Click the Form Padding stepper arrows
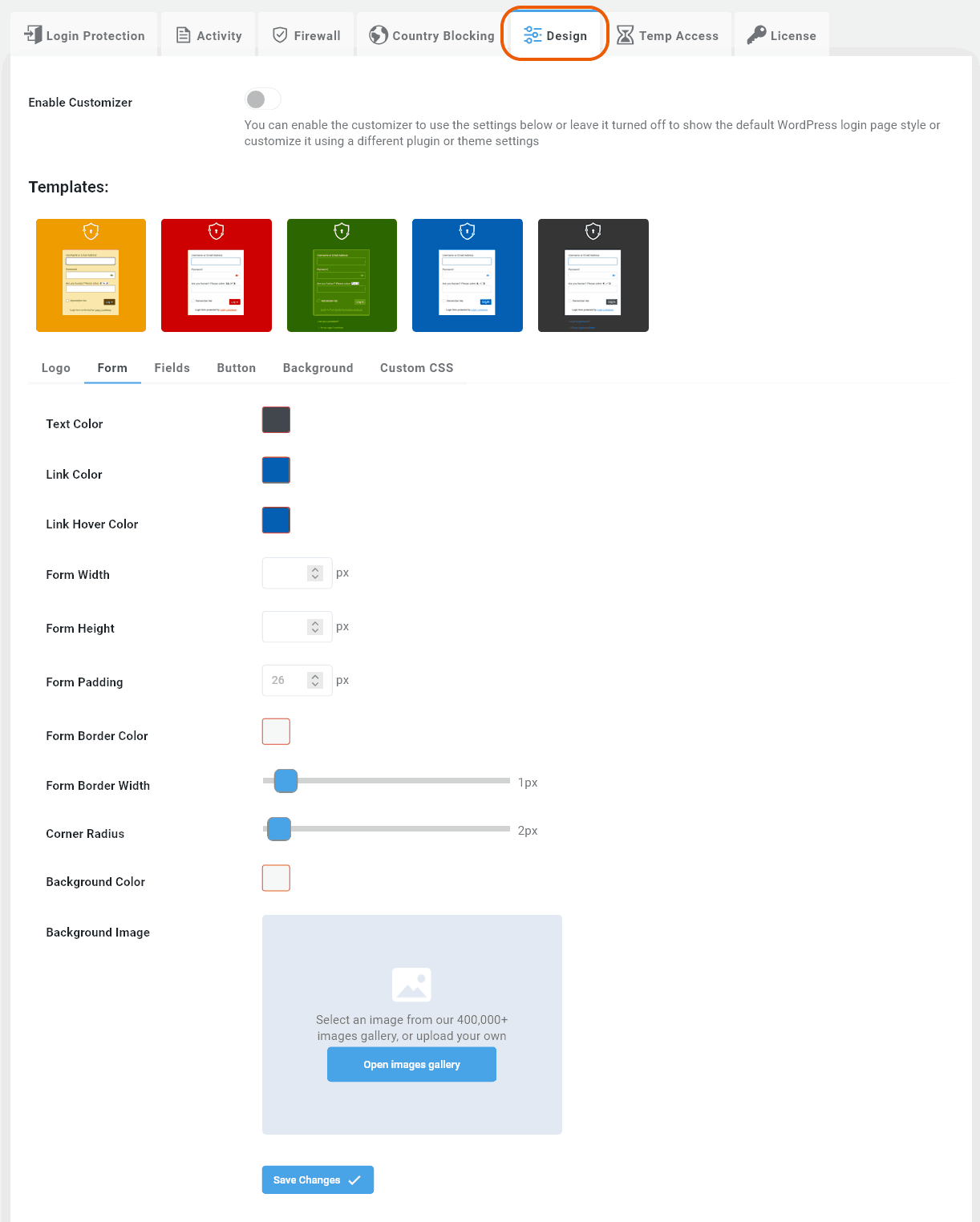This screenshot has width=980, height=1222. pyautogui.click(x=315, y=681)
